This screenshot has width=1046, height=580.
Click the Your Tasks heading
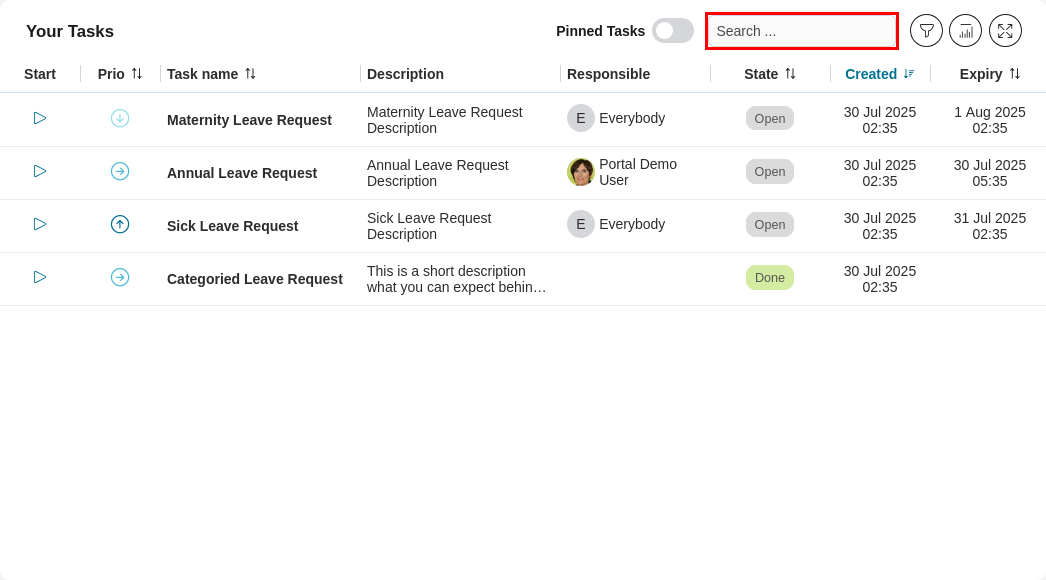click(69, 31)
